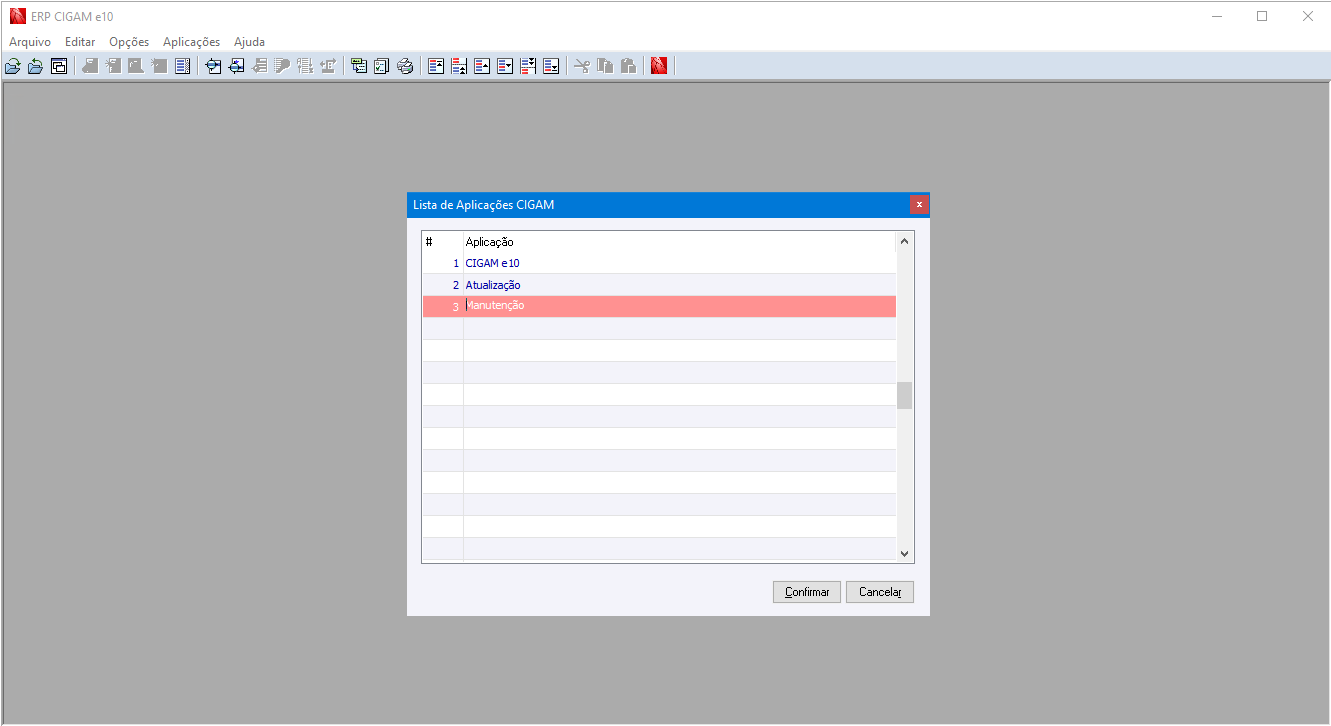Open the Opções menu
This screenshot has width=1331, height=726.
pyautogui.click(x=129, y=42)
